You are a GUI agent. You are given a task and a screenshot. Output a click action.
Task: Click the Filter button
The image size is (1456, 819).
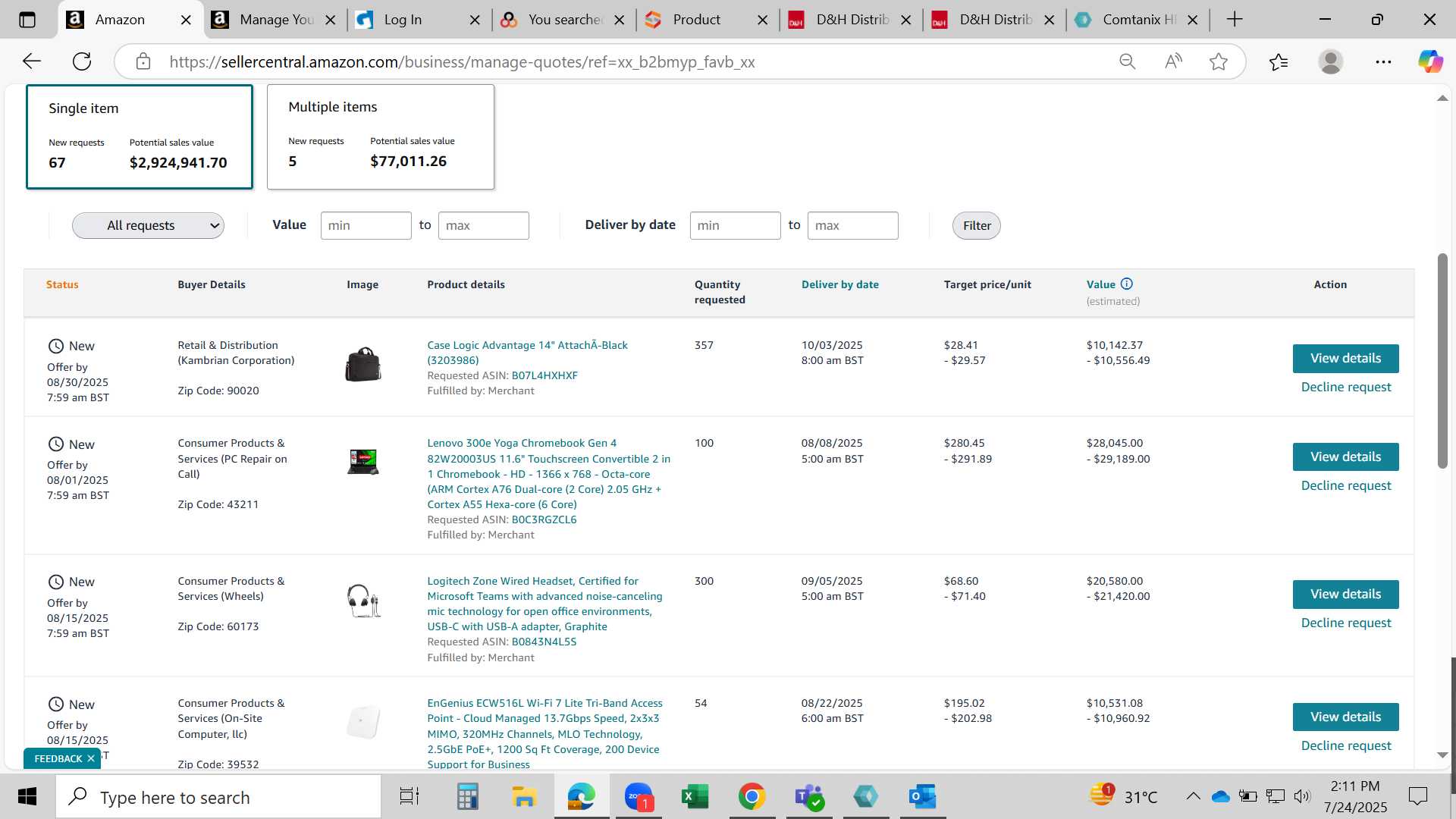click(977, 225)
